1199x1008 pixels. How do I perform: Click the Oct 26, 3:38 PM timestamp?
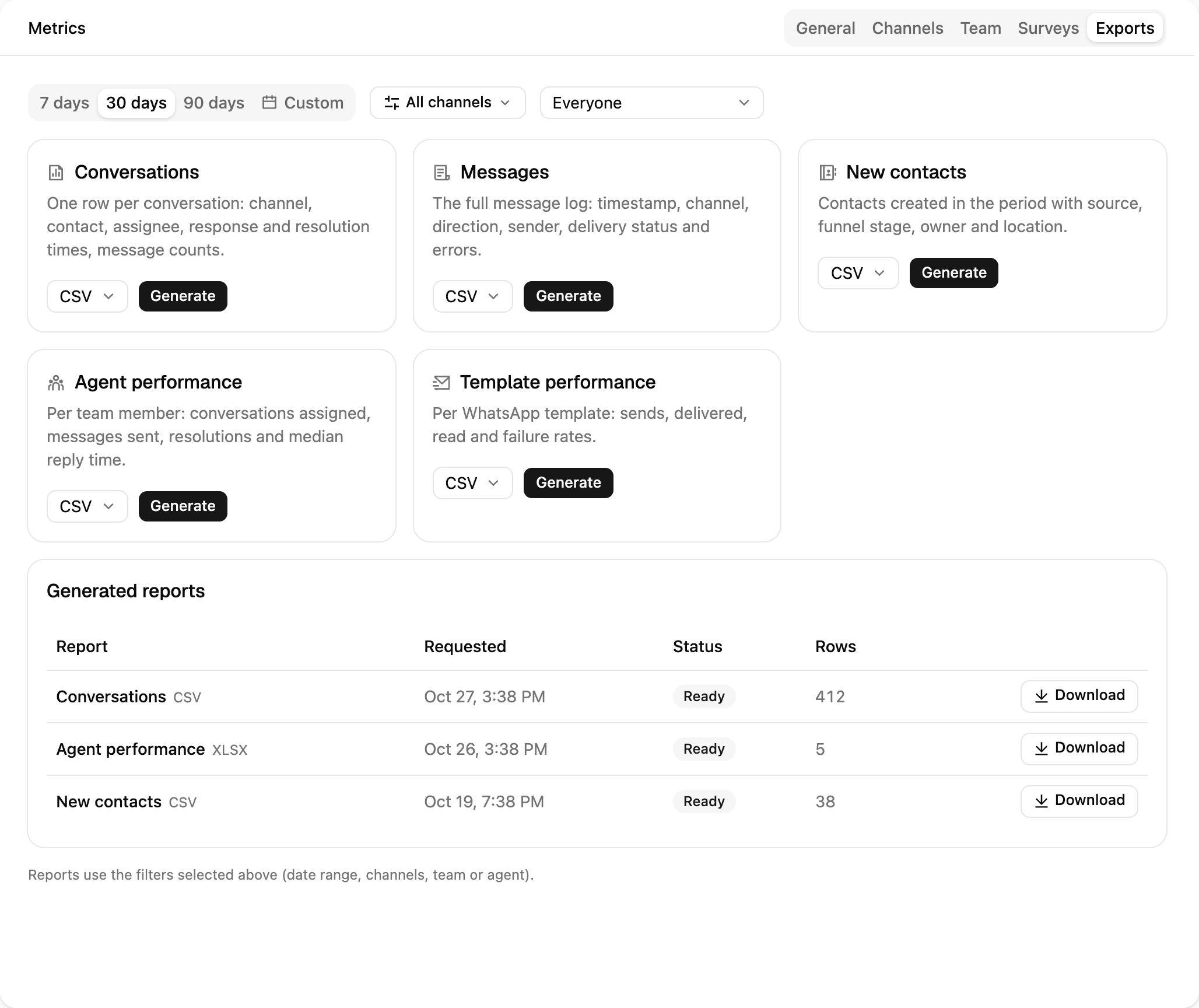(x=486, y=749)
